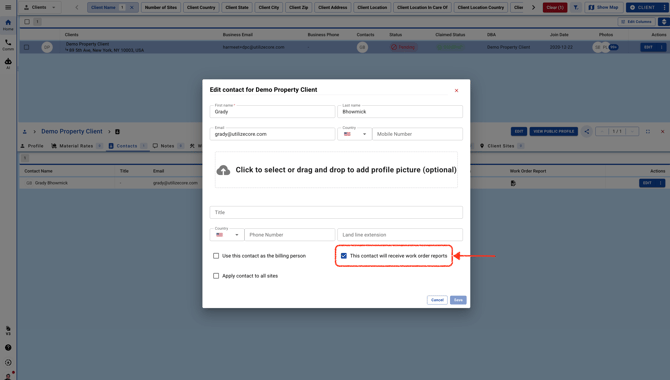
Task: Toggle the select-all checkbox above clients table
Action: 27,21
